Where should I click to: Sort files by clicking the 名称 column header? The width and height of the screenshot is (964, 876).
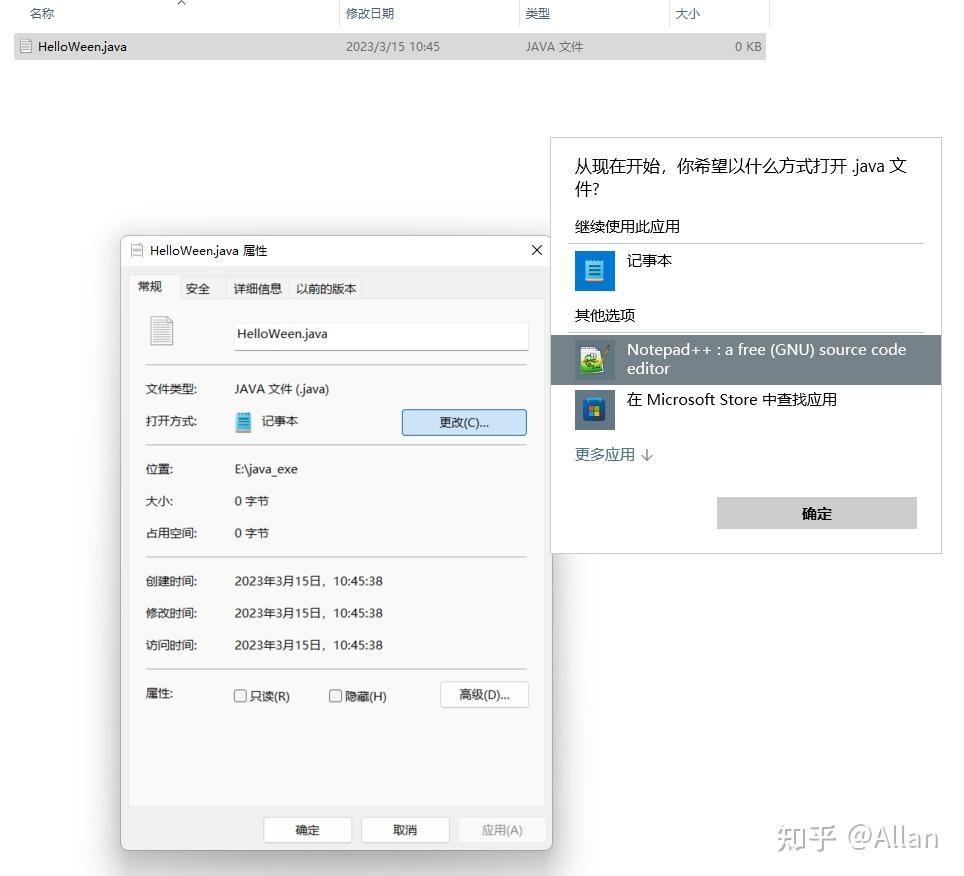pos(41,13)
